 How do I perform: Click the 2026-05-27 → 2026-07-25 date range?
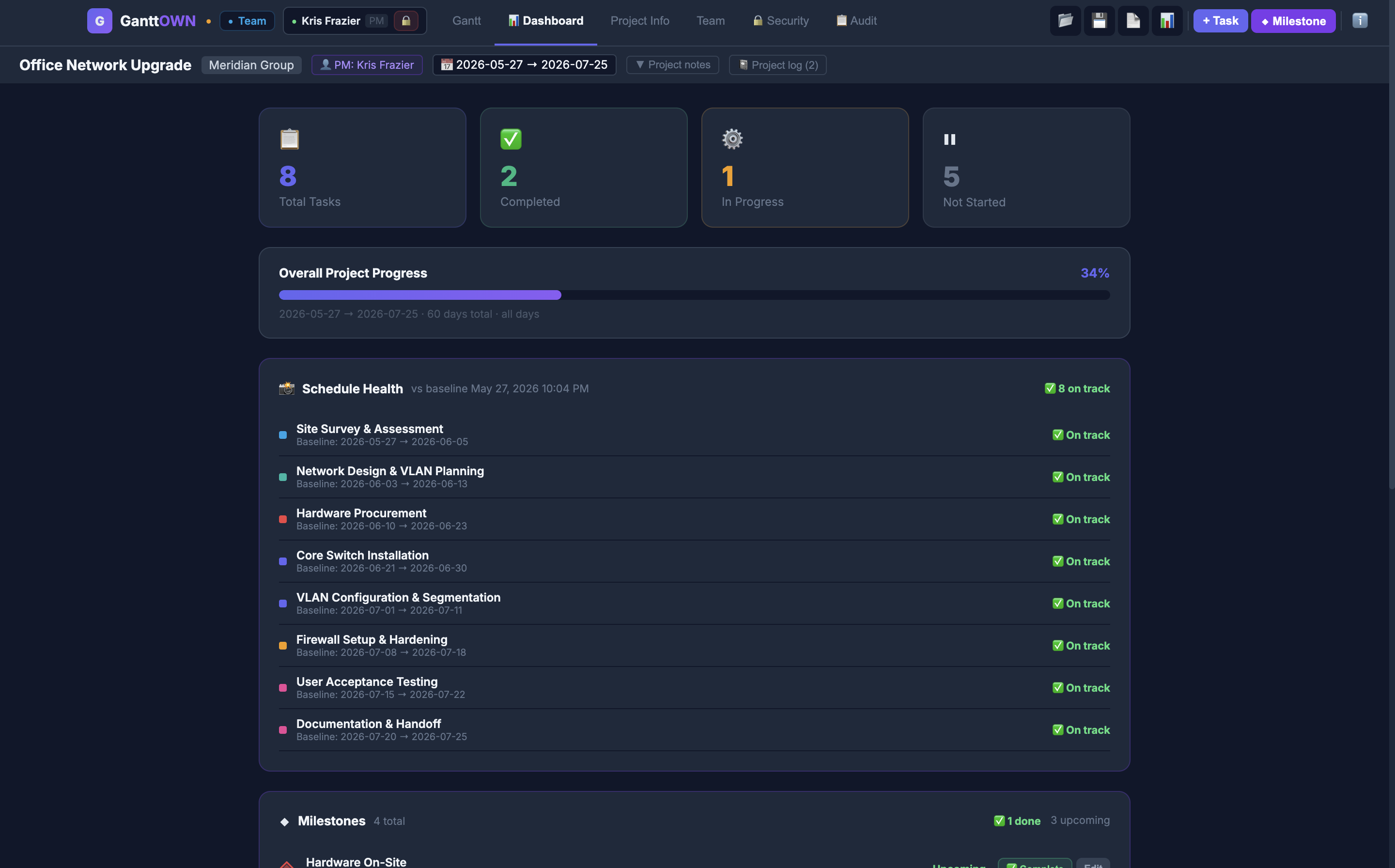524,65
